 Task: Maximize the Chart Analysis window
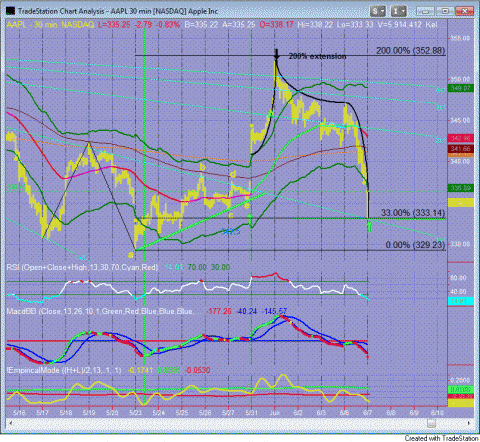(445, 11)
